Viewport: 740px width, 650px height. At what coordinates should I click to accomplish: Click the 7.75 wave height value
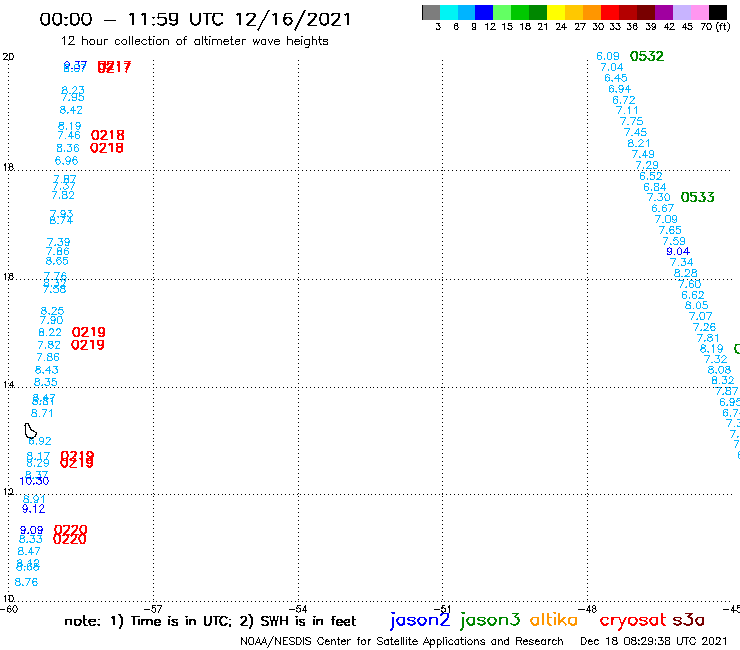coord(631,121)
